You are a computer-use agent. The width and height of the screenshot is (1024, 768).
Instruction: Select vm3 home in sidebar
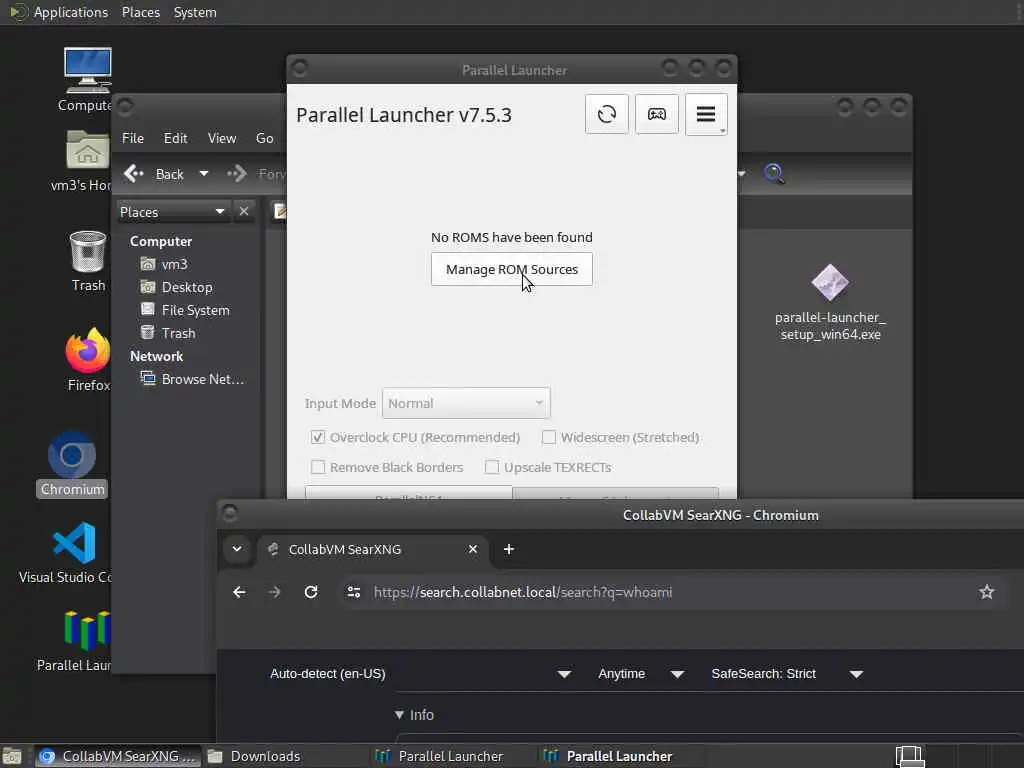pyautogui.click(x=174, y=264)
